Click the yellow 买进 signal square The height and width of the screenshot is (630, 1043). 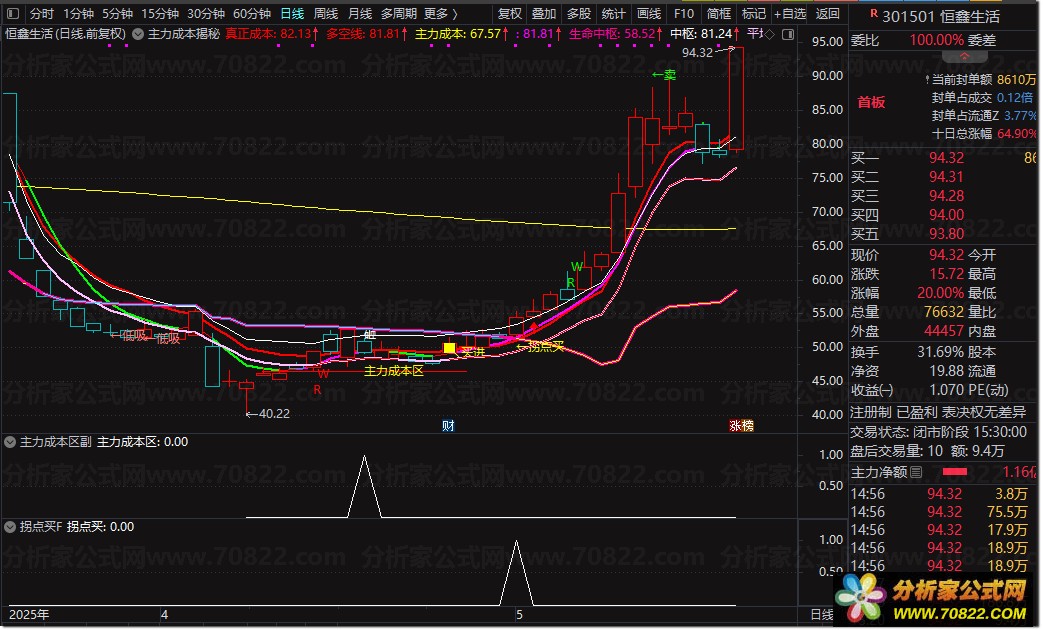[449, 348]
